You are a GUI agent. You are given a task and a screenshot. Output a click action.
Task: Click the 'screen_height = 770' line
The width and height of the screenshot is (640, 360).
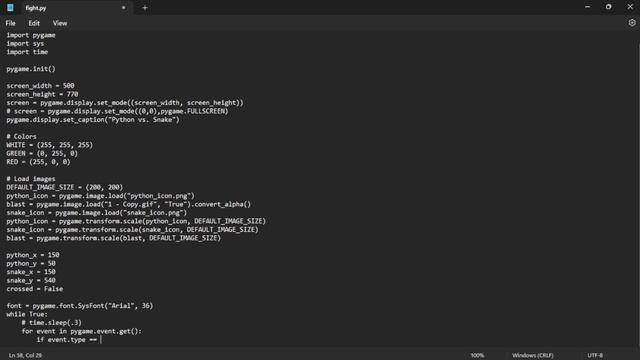[x=42, y=94]
